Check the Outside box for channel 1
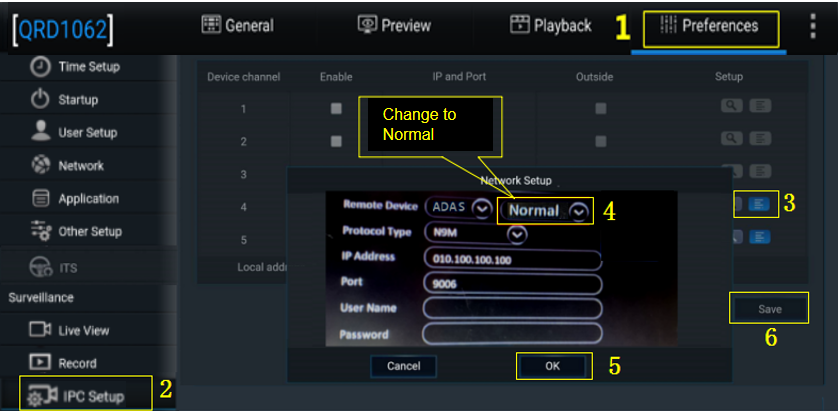Screen dimensions: 838x411 point(600,108)
